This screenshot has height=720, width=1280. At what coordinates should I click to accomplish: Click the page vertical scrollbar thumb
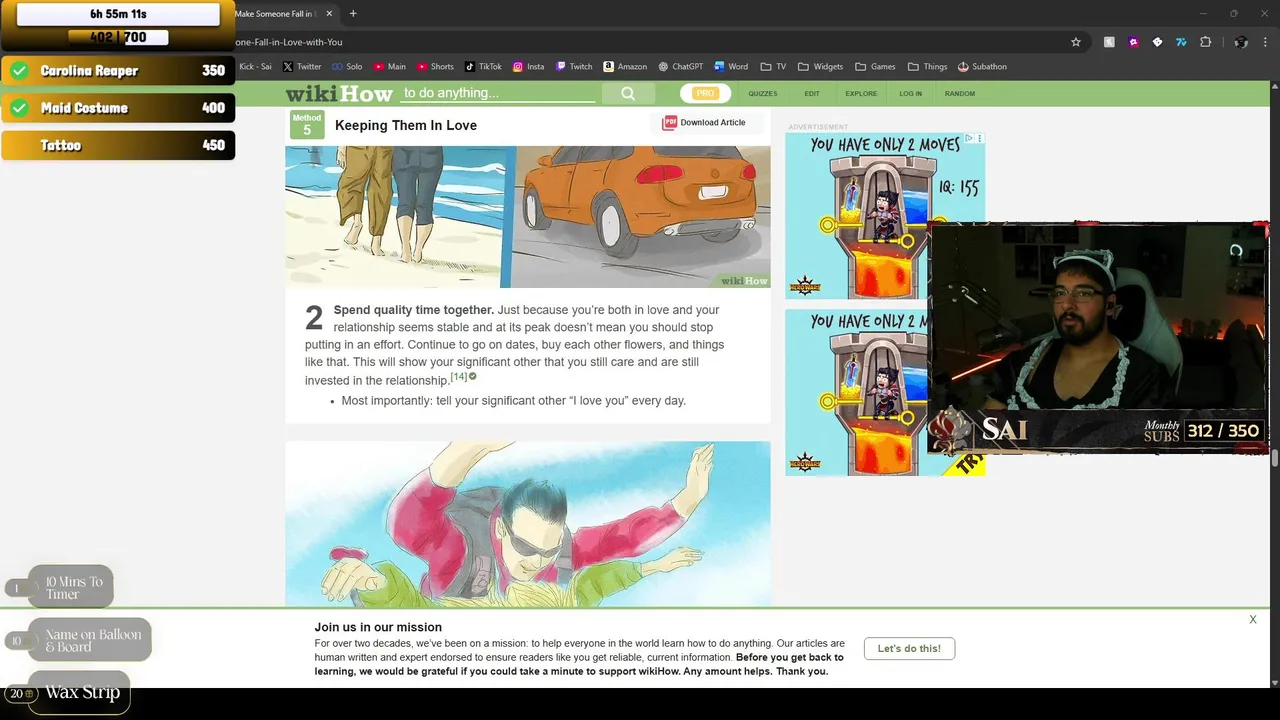coord(1274,459)
